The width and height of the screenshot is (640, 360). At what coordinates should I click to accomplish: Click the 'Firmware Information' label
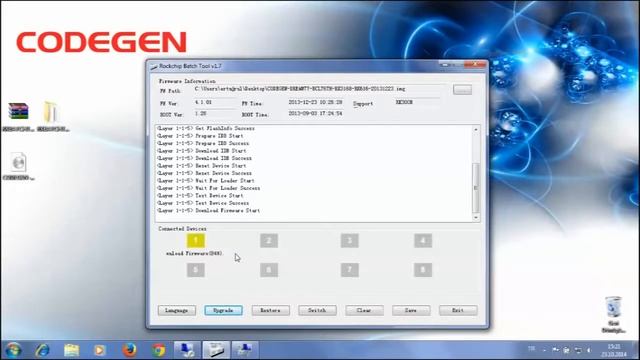(187, 81)
